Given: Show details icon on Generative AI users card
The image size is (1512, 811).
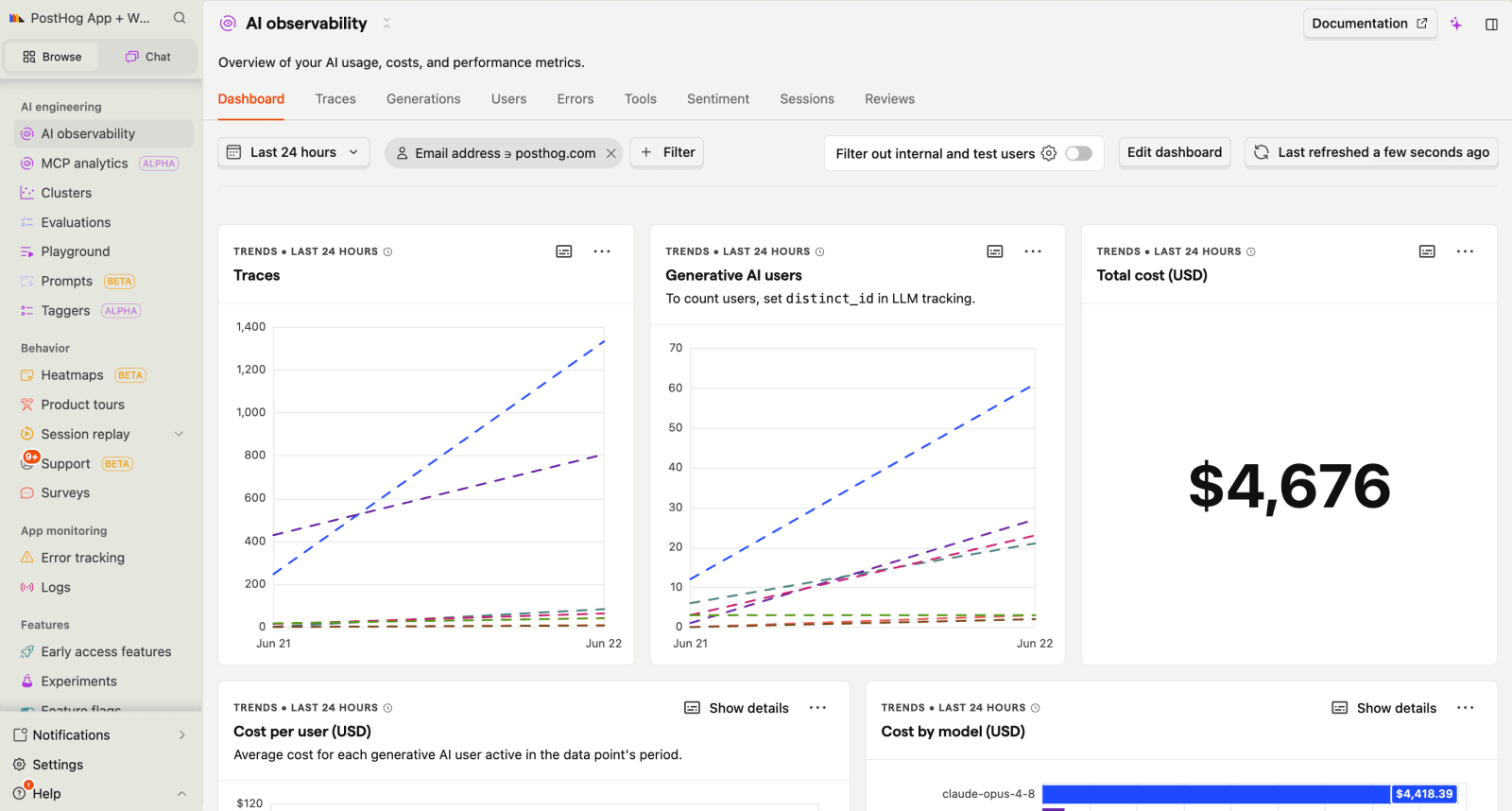Looking at the screenshot, I should coord(995,251).
